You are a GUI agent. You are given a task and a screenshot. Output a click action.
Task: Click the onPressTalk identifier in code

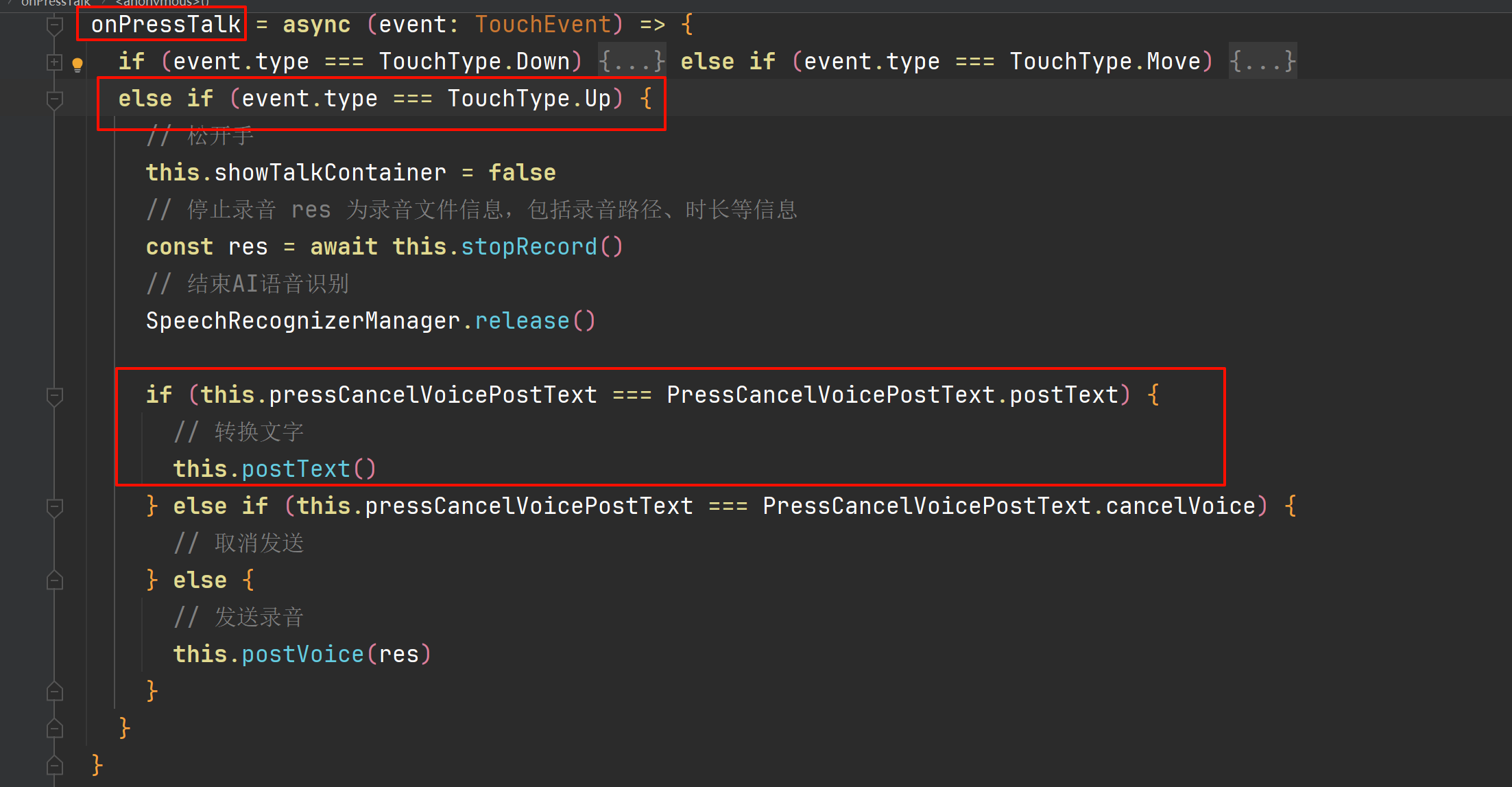[x=166, y=25]
